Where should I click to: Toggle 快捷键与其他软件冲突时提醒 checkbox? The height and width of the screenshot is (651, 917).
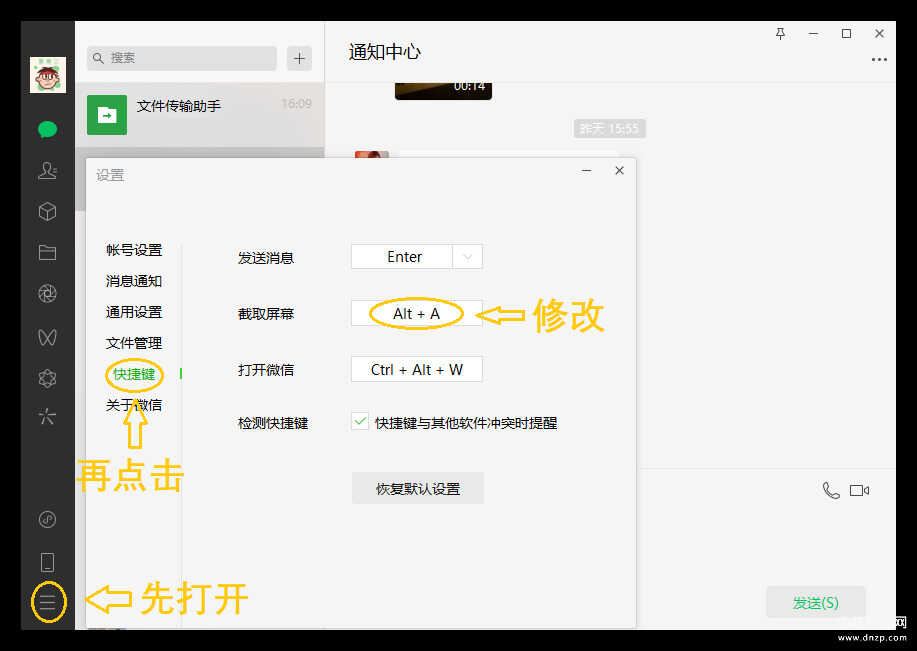(360, 421)
